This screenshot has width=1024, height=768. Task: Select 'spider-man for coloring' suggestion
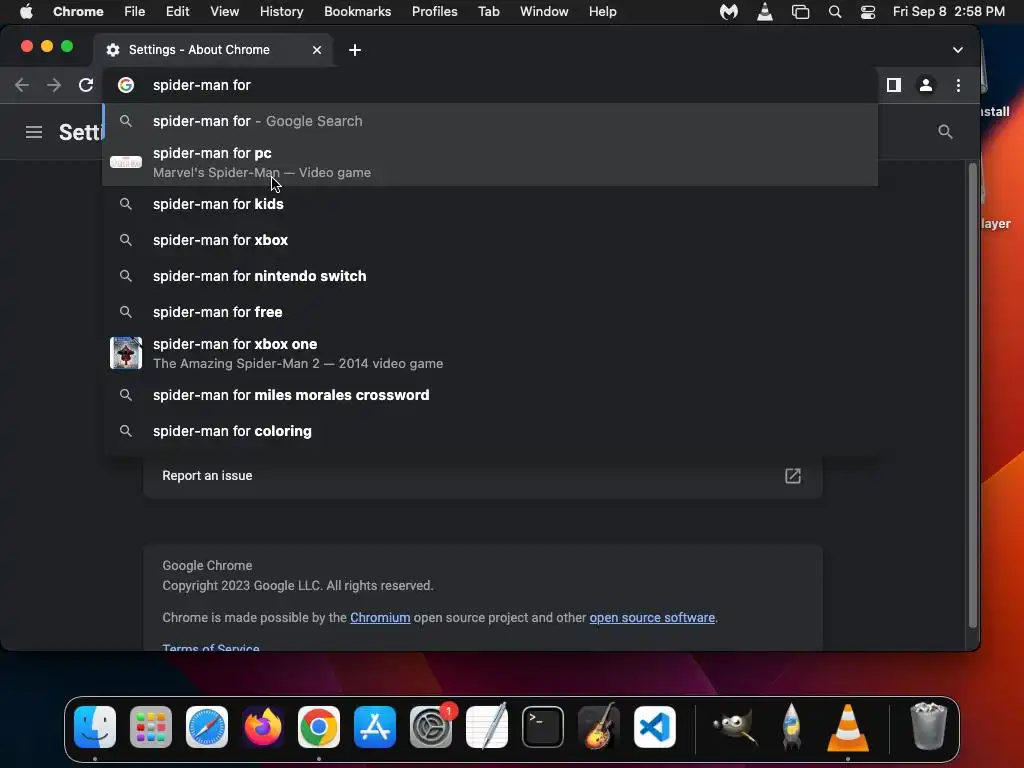pos(490,430)
